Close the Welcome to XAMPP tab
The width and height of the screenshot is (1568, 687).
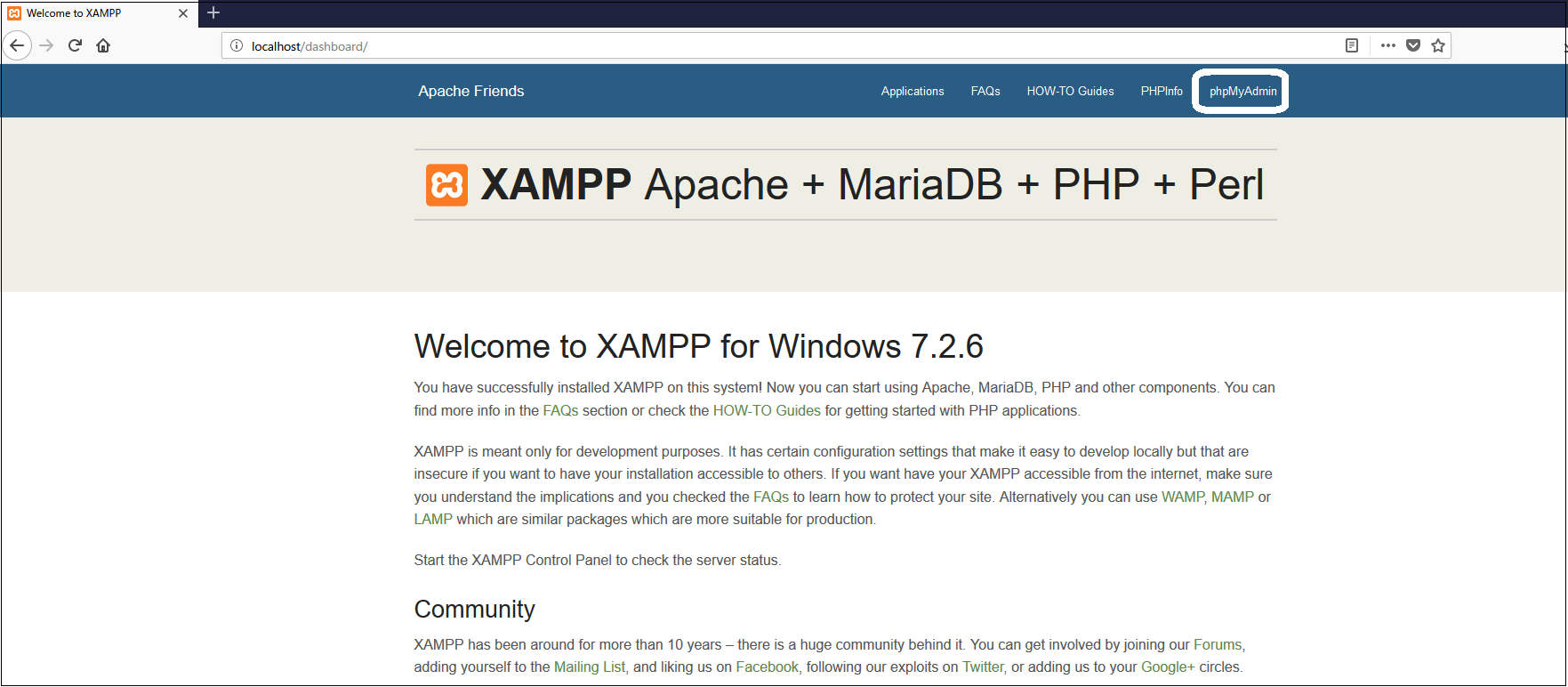183,13
